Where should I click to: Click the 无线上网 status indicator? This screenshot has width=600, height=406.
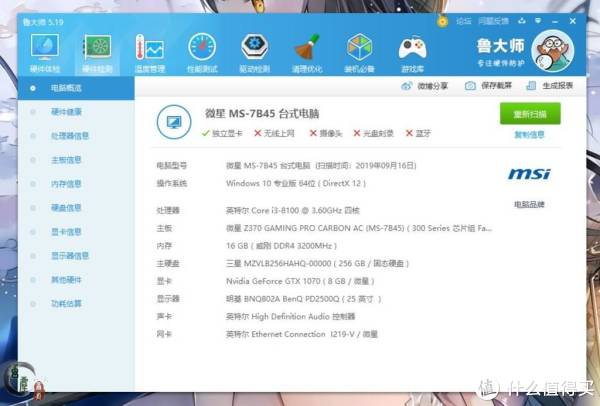tap(274, 133)
